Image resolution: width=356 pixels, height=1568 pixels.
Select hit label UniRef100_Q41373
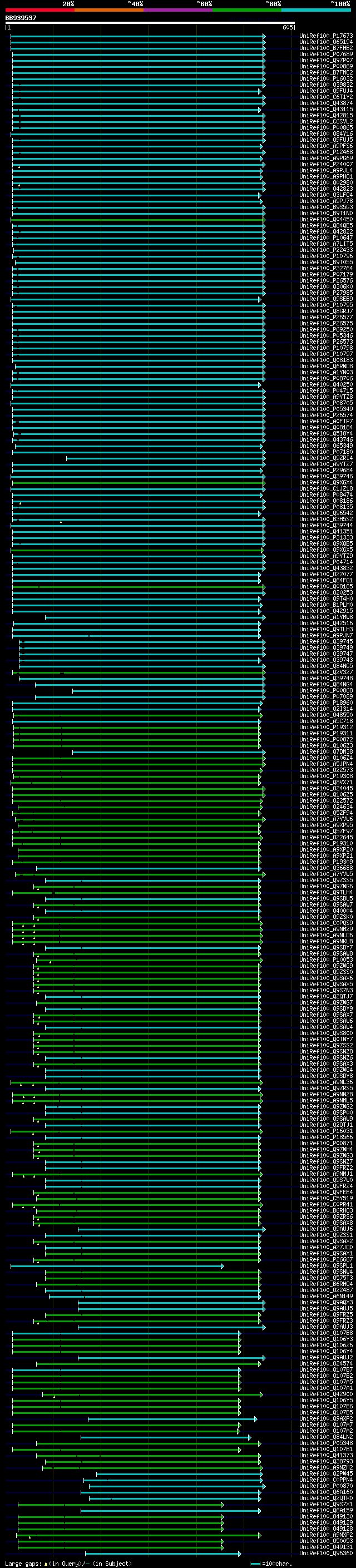pyautogui.click(x=326, y=1456)
